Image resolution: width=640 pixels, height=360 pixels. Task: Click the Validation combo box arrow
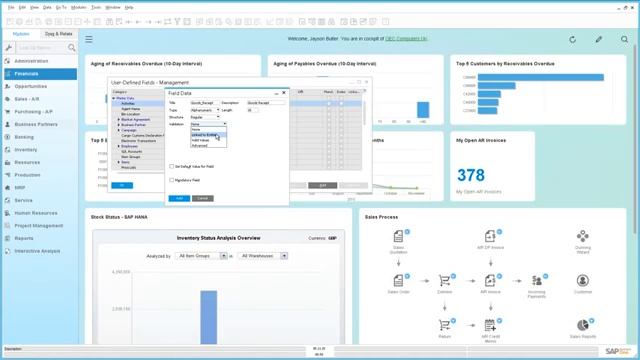pyautogui.click(x=224, y=124)
